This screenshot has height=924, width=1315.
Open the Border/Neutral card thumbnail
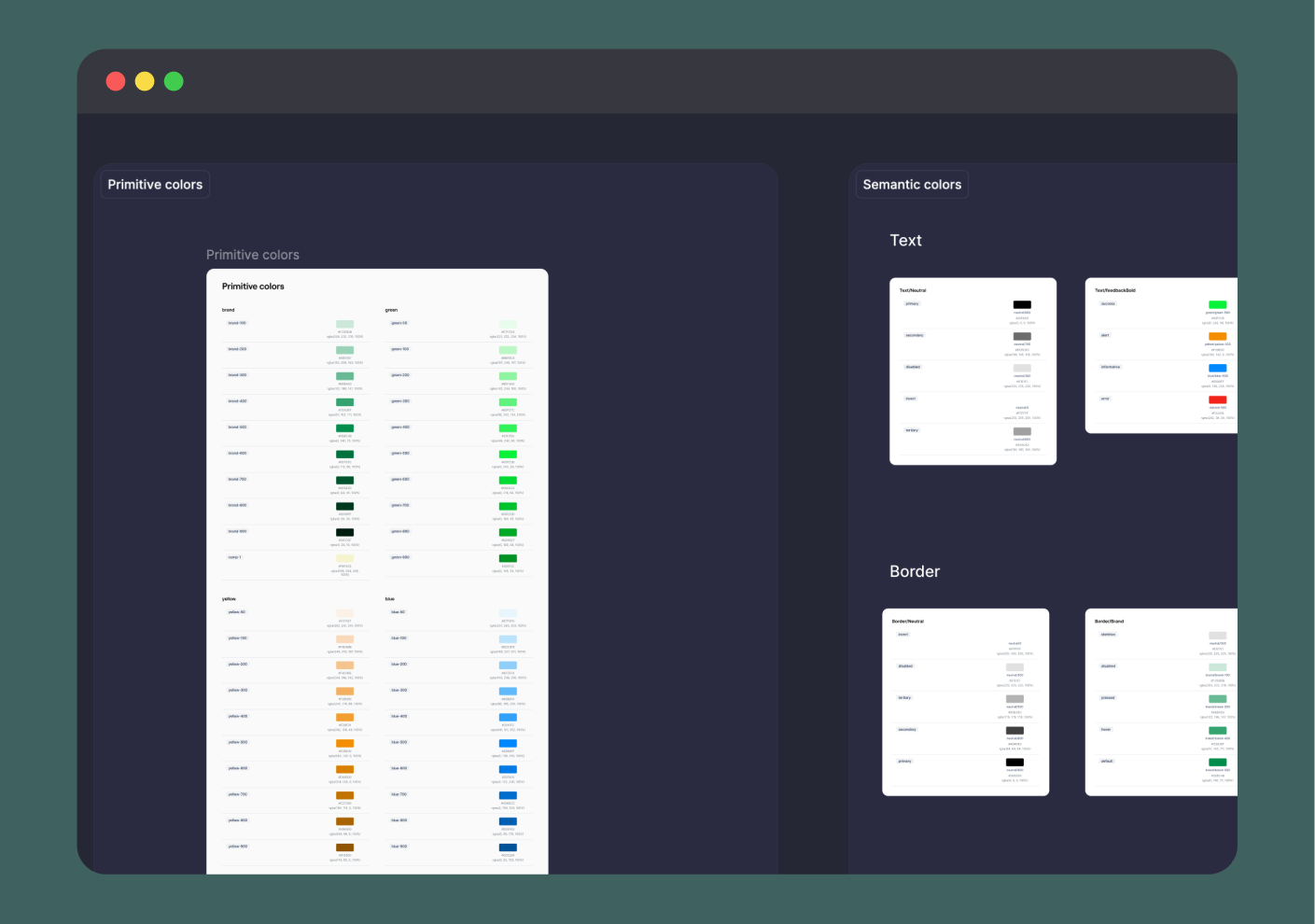966,702
